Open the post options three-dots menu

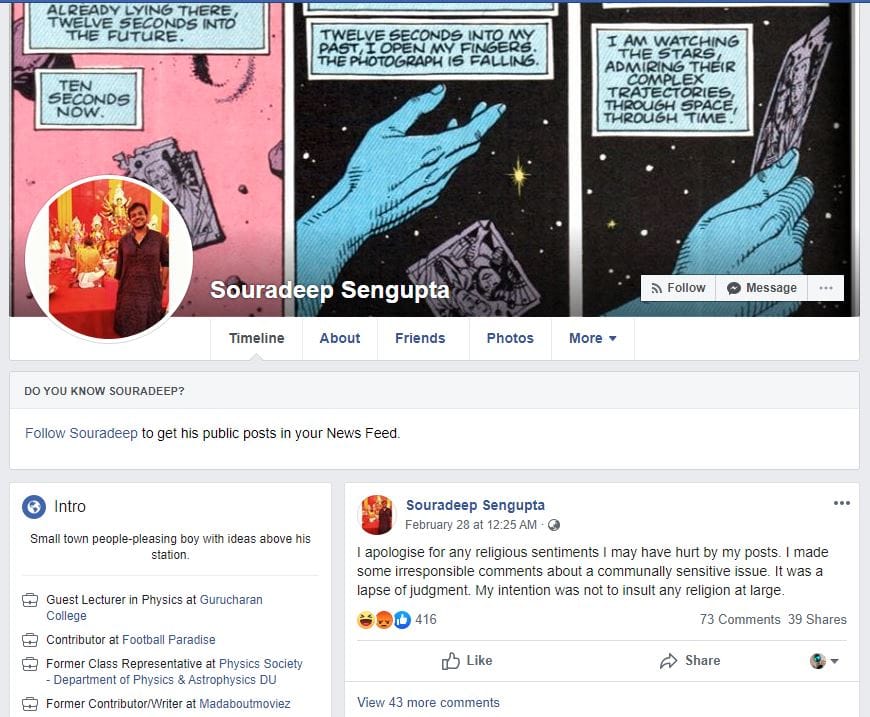841,503
